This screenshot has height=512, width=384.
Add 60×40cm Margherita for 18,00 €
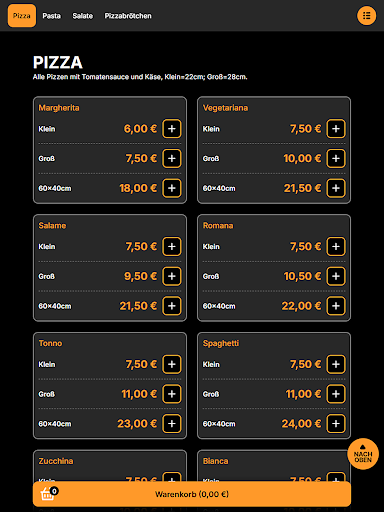[172, 188]
